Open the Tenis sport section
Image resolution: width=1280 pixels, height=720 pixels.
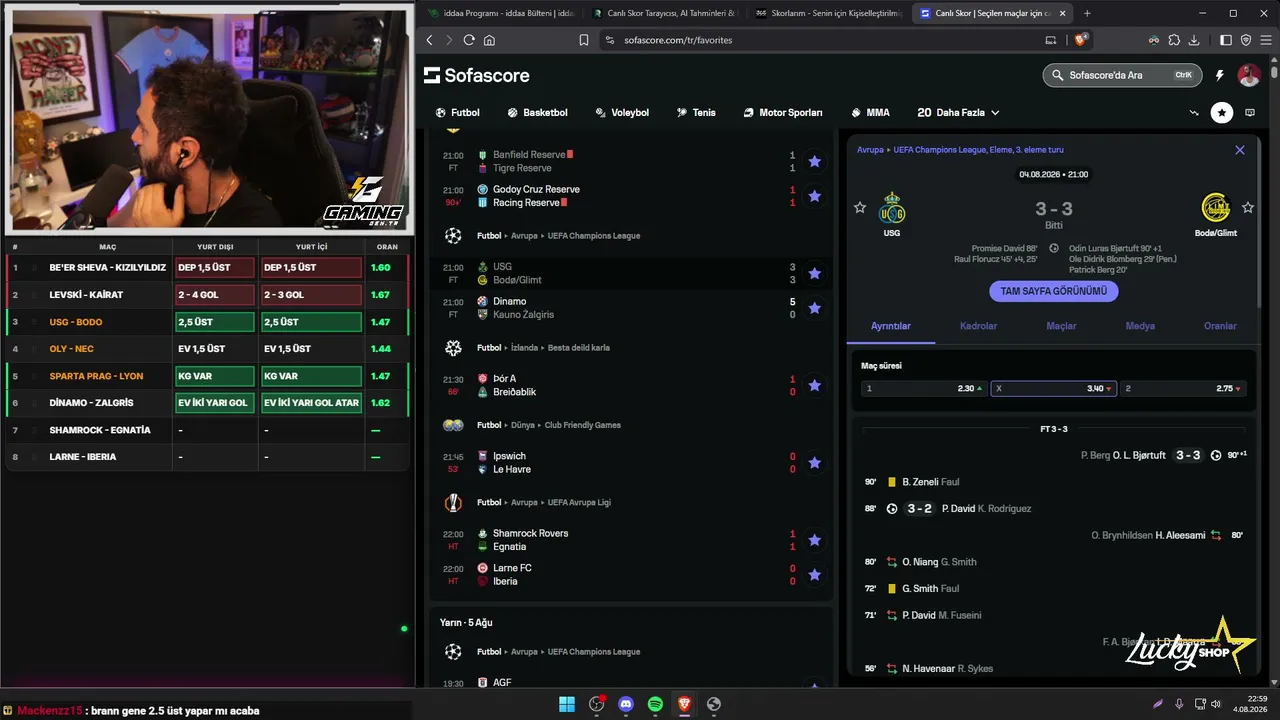tap(696, 113)
